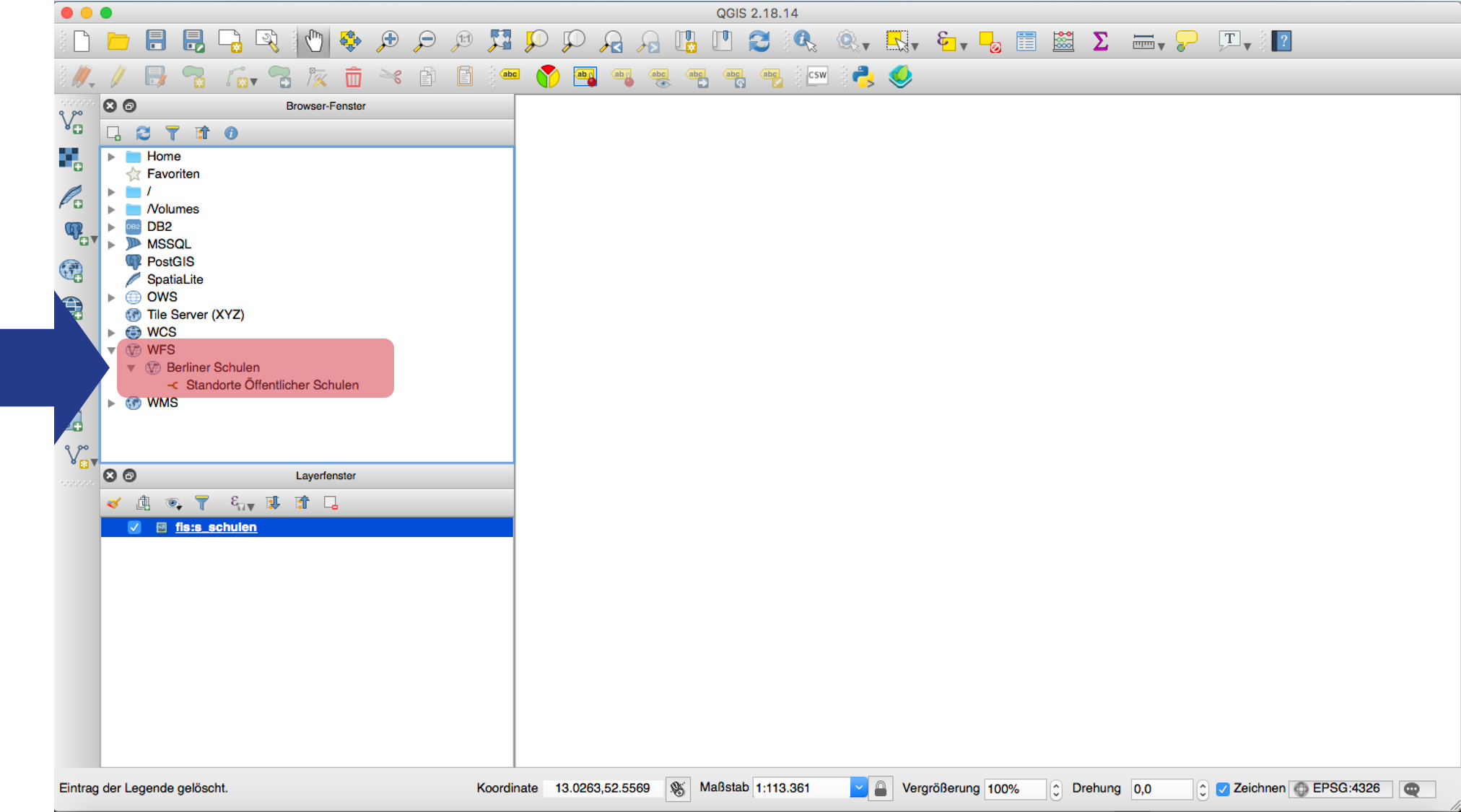This screenshot has height=812, width=1461.
Task: Open the measure tool dropdown arrow
Action: tap(1161, 46)
